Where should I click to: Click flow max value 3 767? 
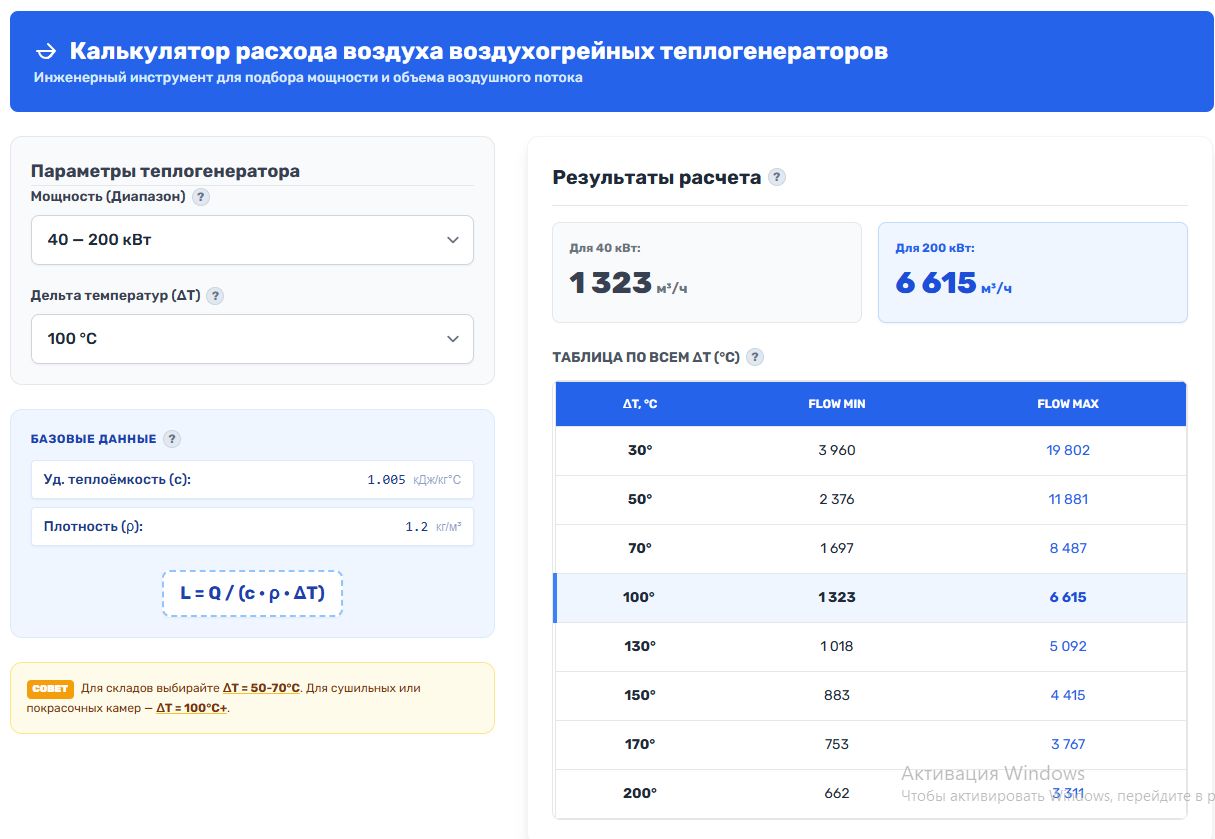1068,744
